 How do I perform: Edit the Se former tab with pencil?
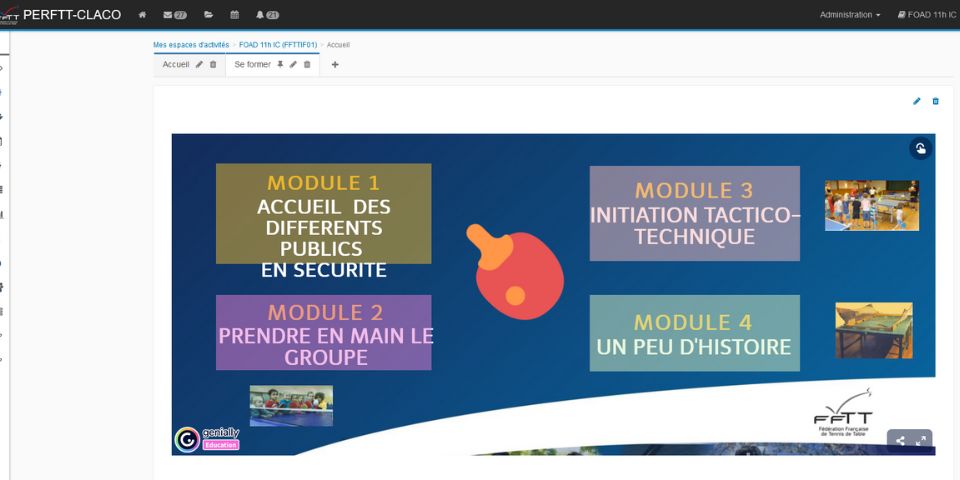tap(293, 64)
